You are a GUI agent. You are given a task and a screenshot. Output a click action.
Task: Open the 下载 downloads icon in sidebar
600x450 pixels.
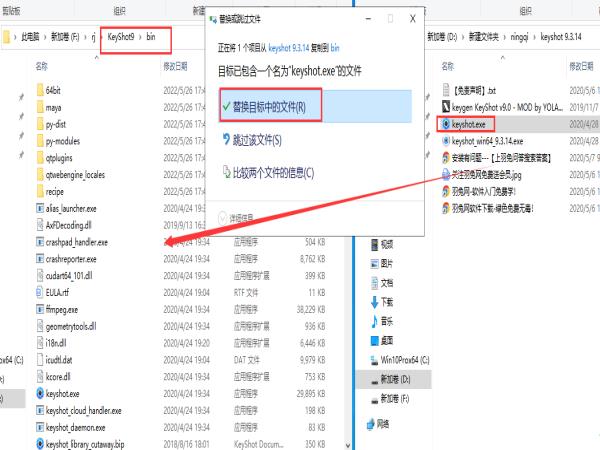click(x=375, y=302)
